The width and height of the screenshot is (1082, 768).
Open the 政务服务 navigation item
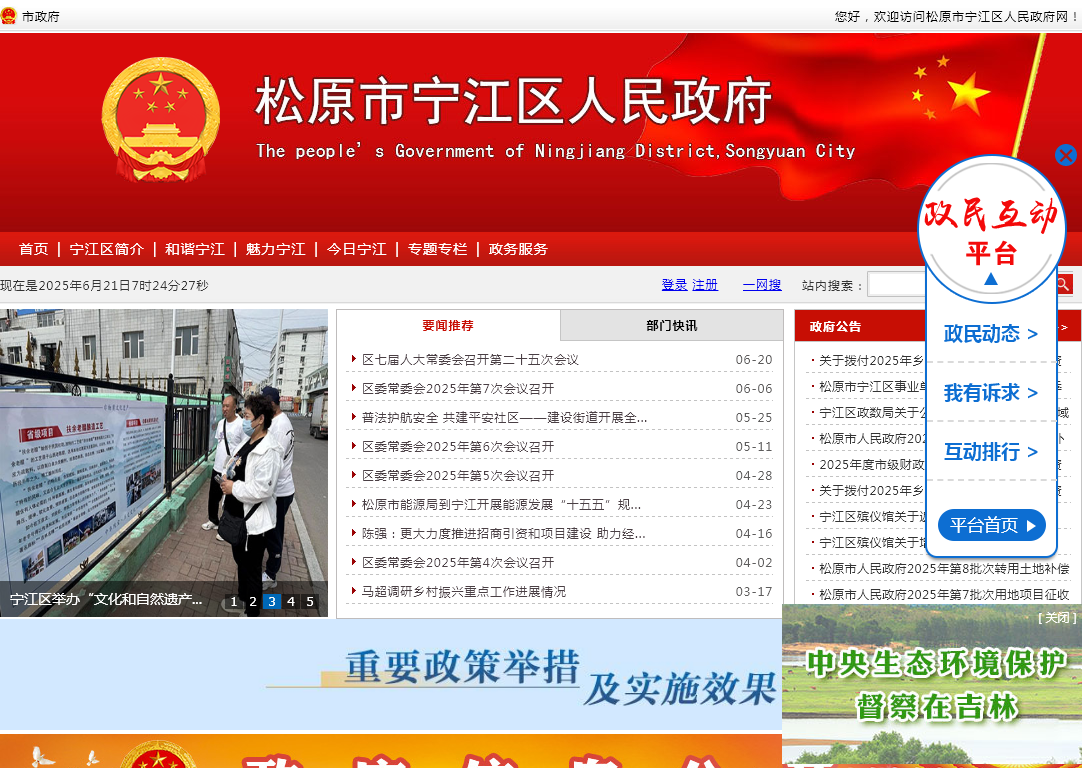(x=518, y=249)
